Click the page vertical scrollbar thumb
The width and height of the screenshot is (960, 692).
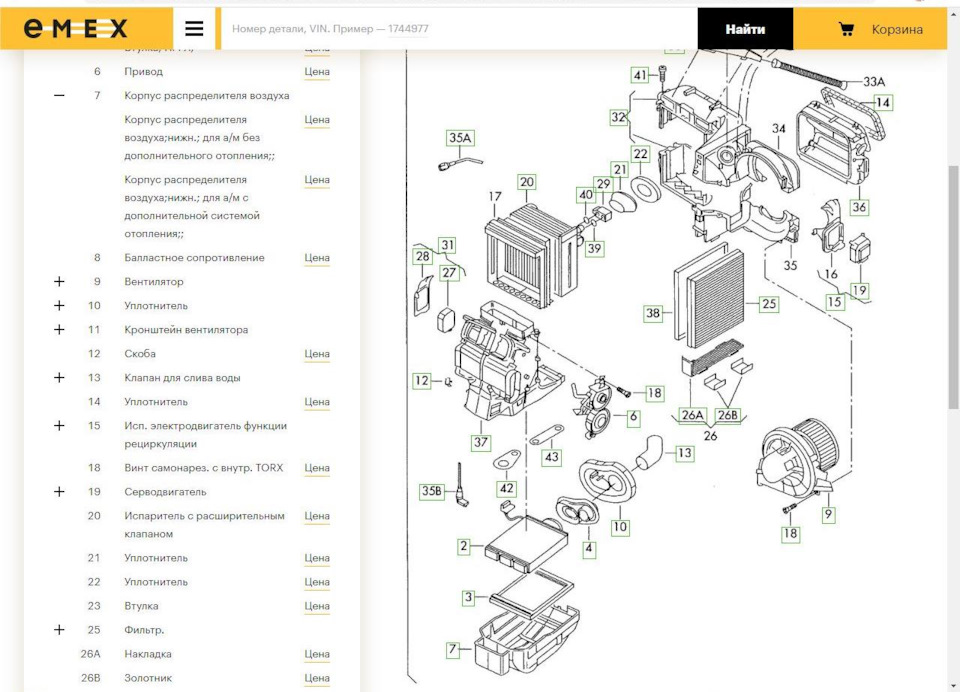pyautogui.click(x=953, y=287)
